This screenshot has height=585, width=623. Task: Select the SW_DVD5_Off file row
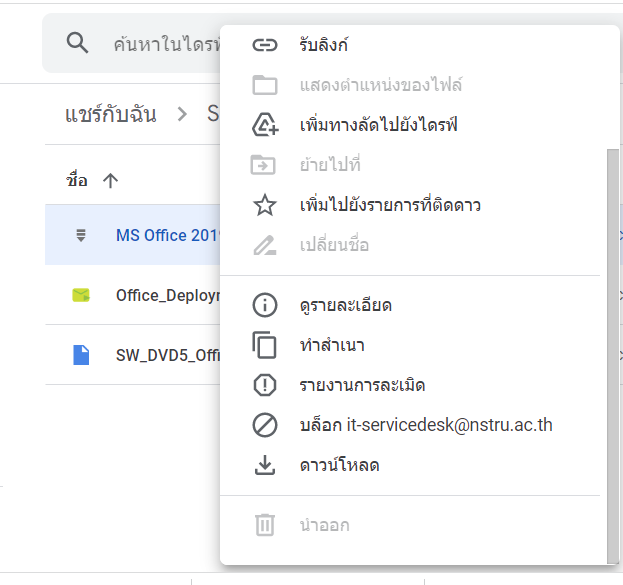132,355
